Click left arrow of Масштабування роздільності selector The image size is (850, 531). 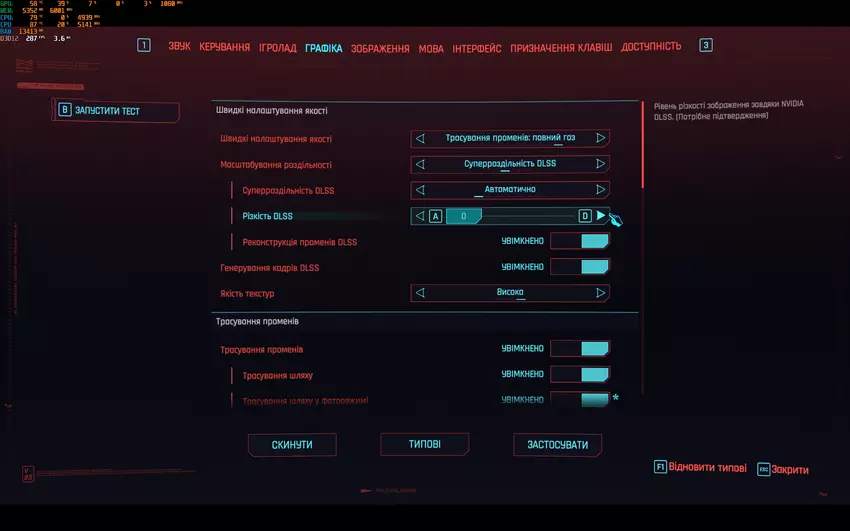[421, 164]
